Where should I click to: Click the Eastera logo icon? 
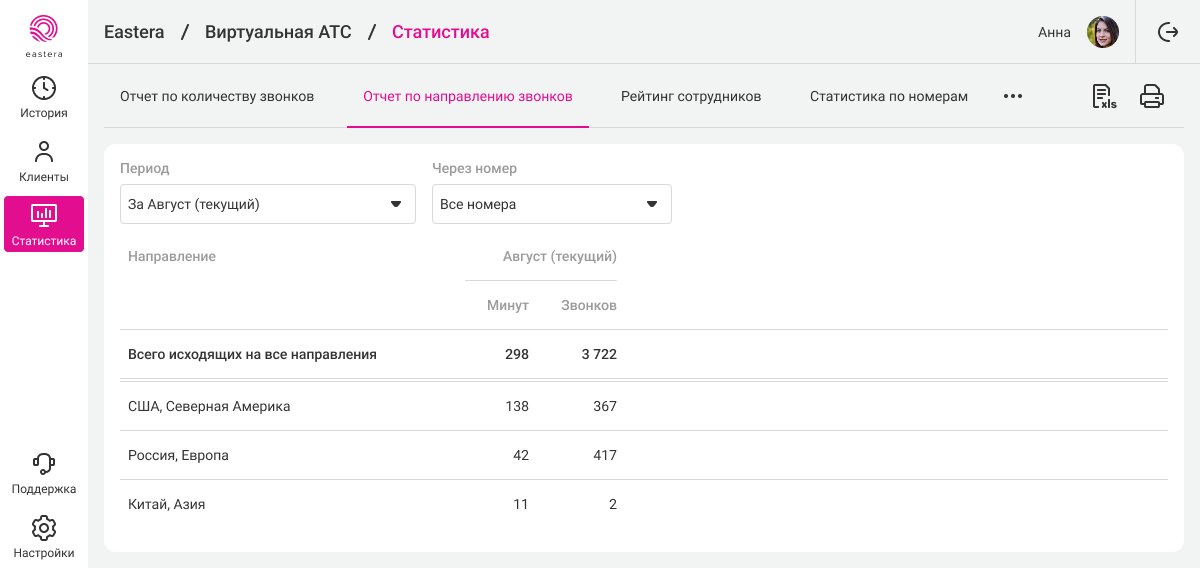(x=44, y=30)
